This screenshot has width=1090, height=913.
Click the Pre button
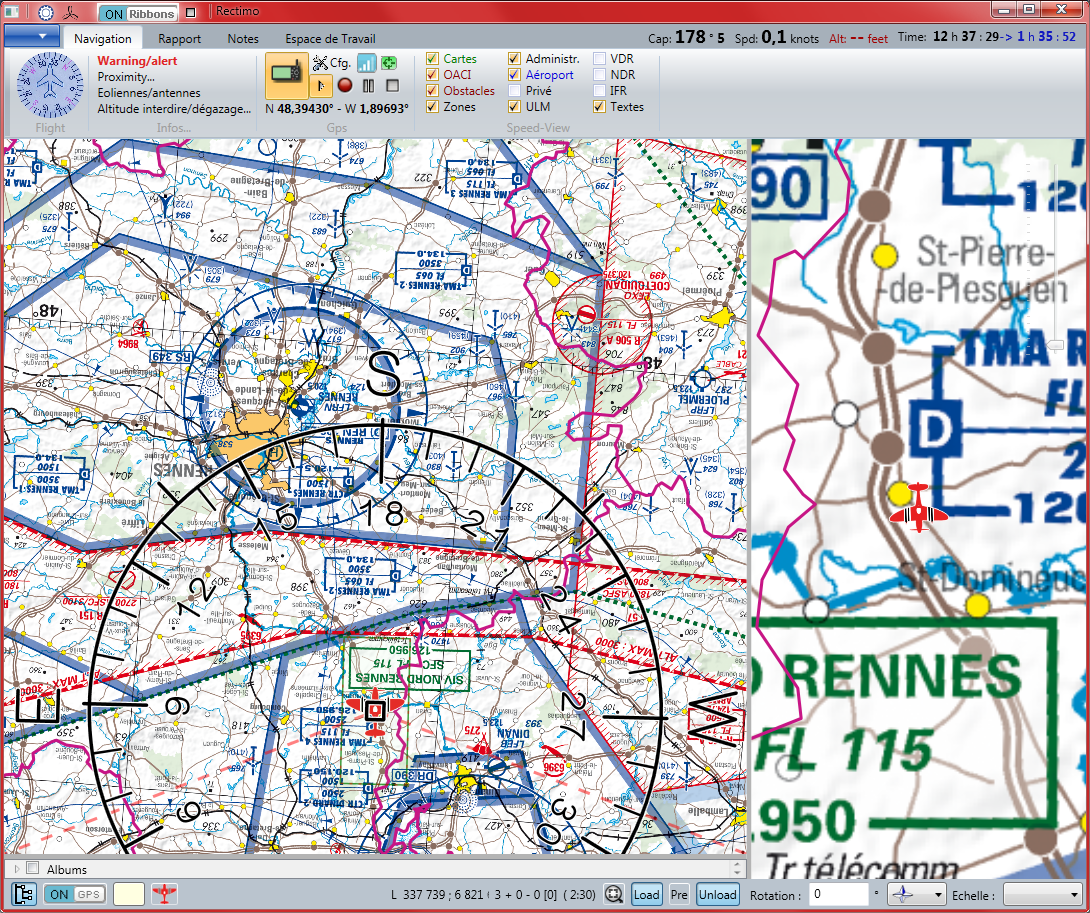[x=679, y=894]
